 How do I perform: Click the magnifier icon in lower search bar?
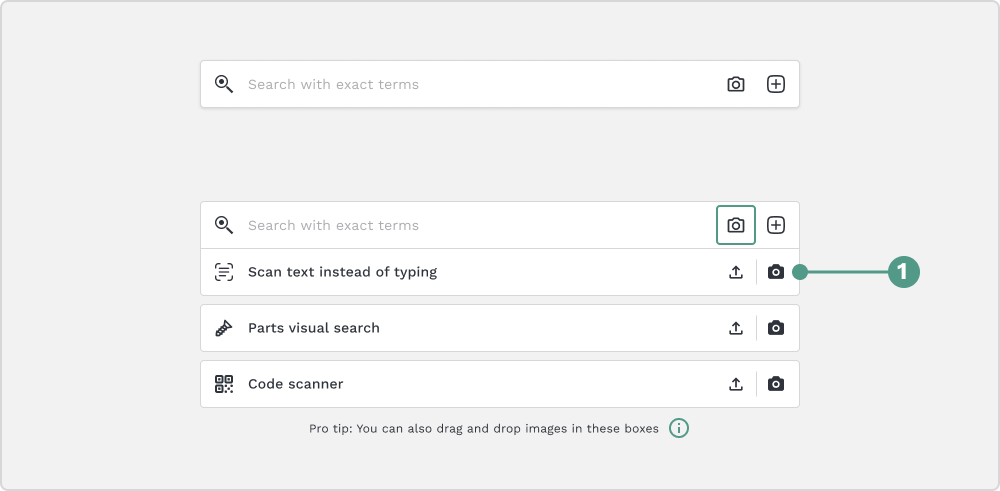pos(223,225)
